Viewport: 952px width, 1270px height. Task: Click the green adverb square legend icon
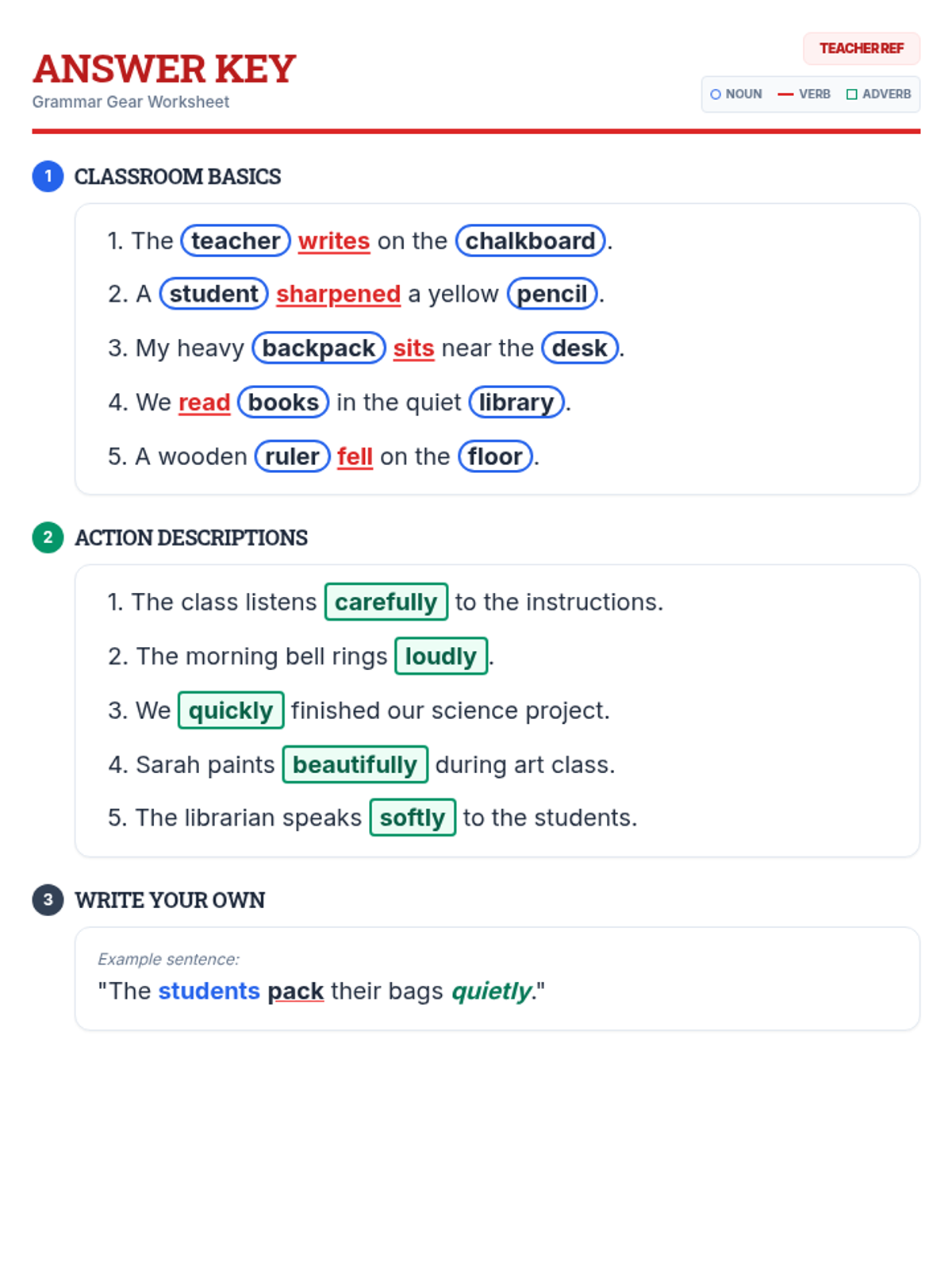coord(852,94)
